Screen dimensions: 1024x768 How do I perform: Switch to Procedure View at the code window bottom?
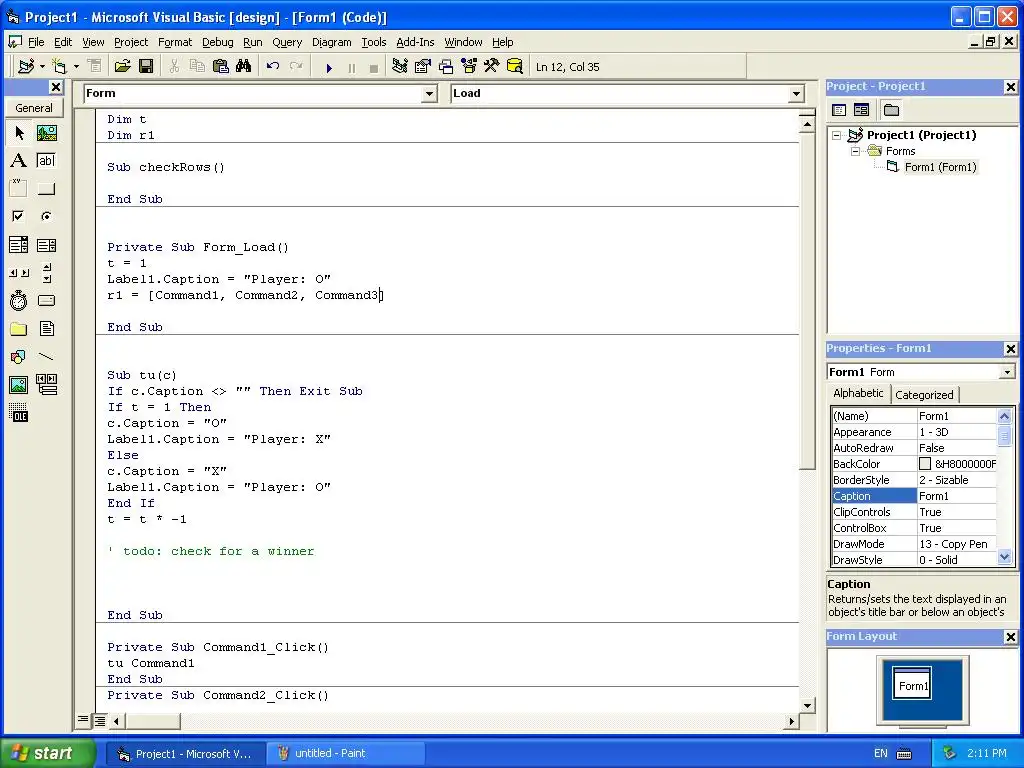pos(83,720)
